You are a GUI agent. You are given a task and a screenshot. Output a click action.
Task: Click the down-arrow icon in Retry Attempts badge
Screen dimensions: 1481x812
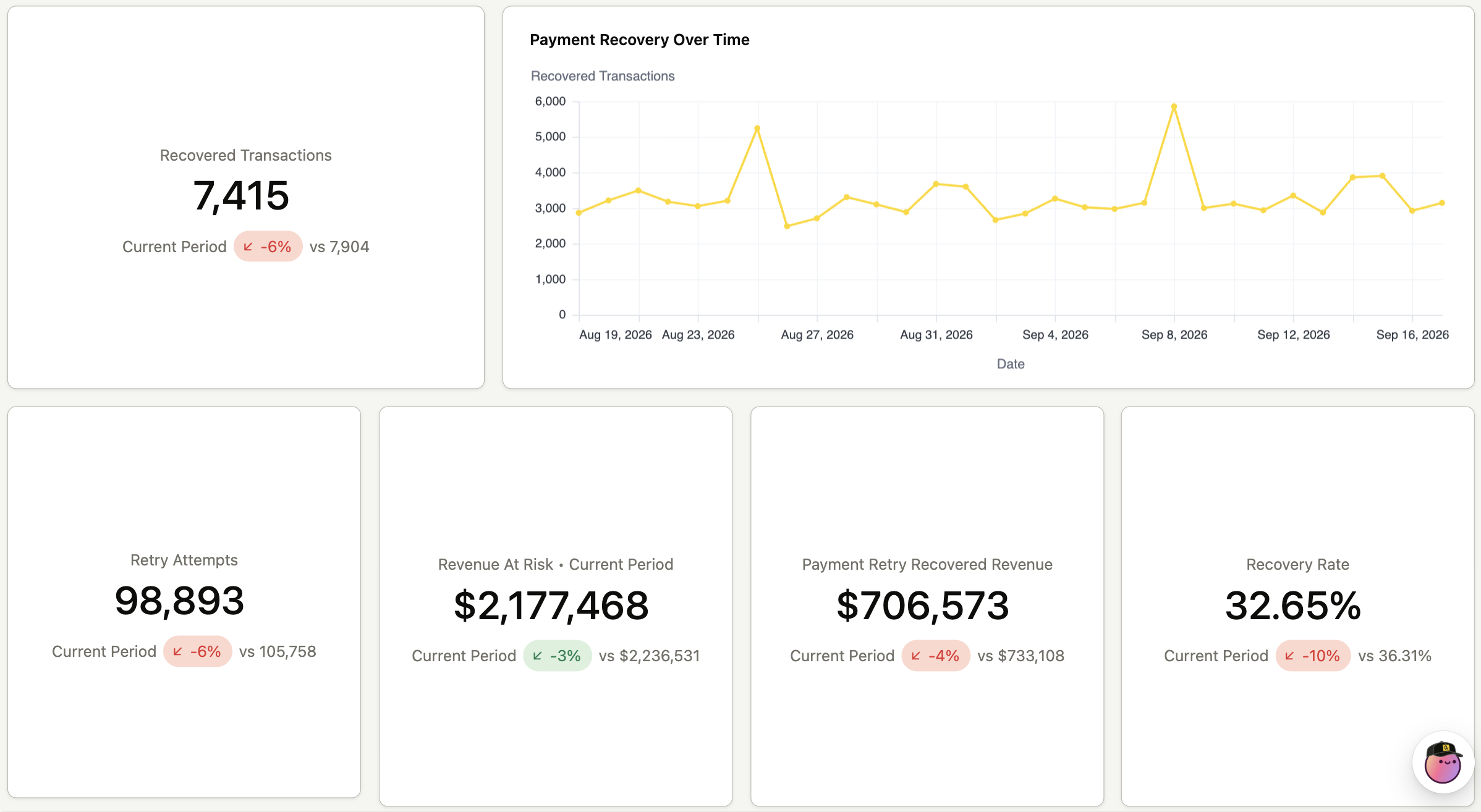(177, 651)
